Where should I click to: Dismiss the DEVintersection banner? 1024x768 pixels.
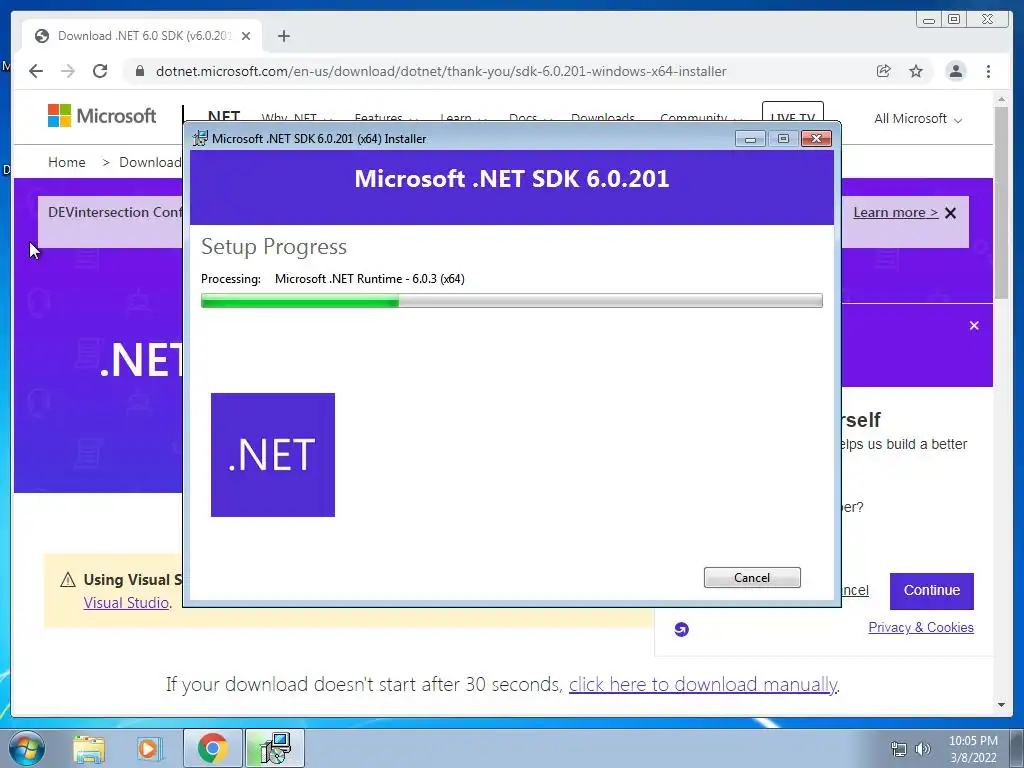tap(951, 213)
